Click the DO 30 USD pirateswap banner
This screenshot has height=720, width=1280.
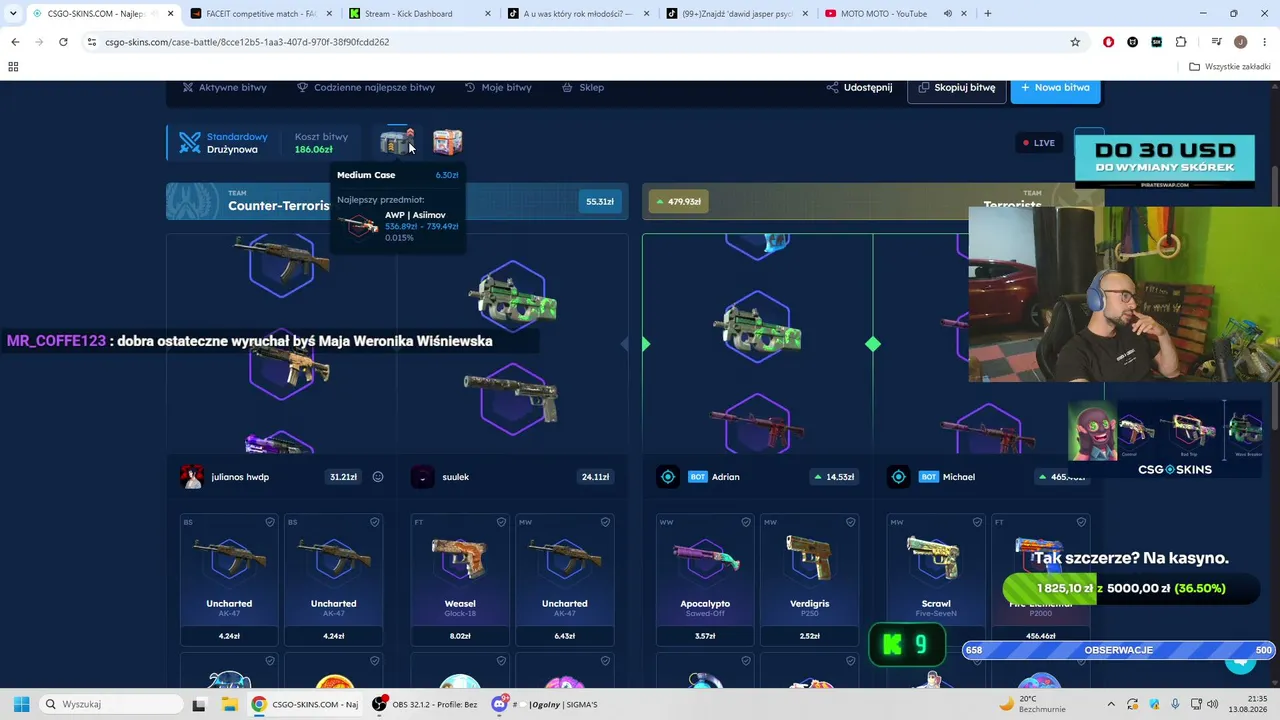coord(1165,160)
